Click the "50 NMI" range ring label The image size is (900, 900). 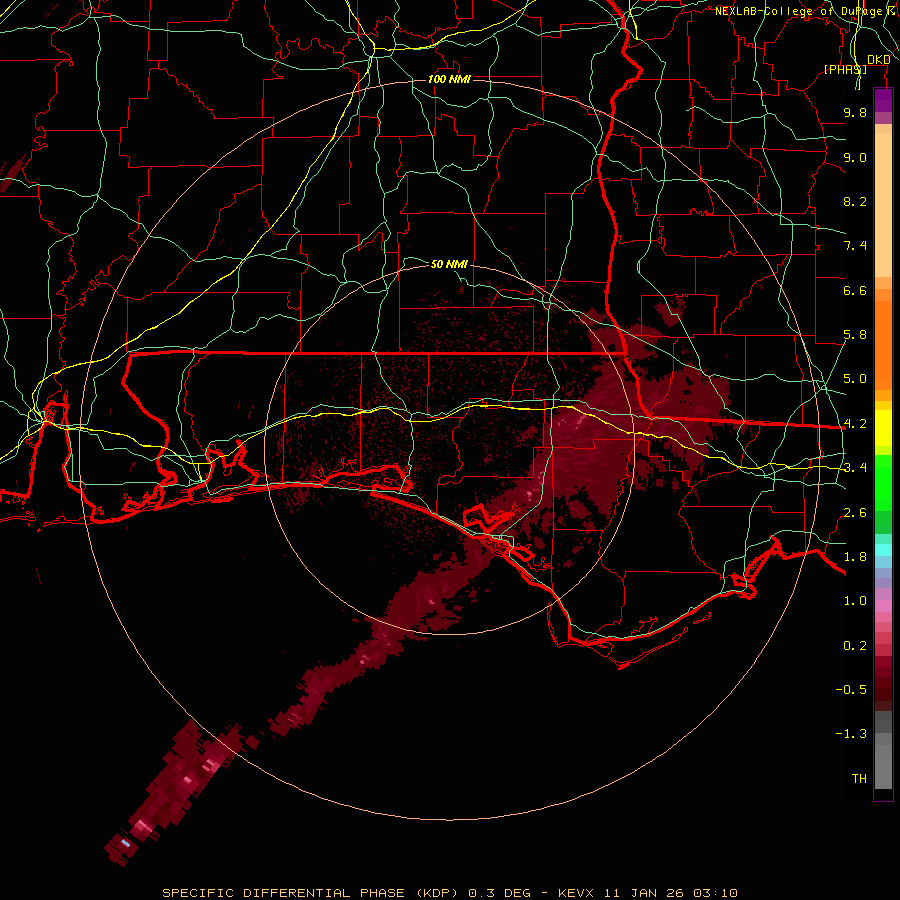pyautogui.click(x=449, y=264)
